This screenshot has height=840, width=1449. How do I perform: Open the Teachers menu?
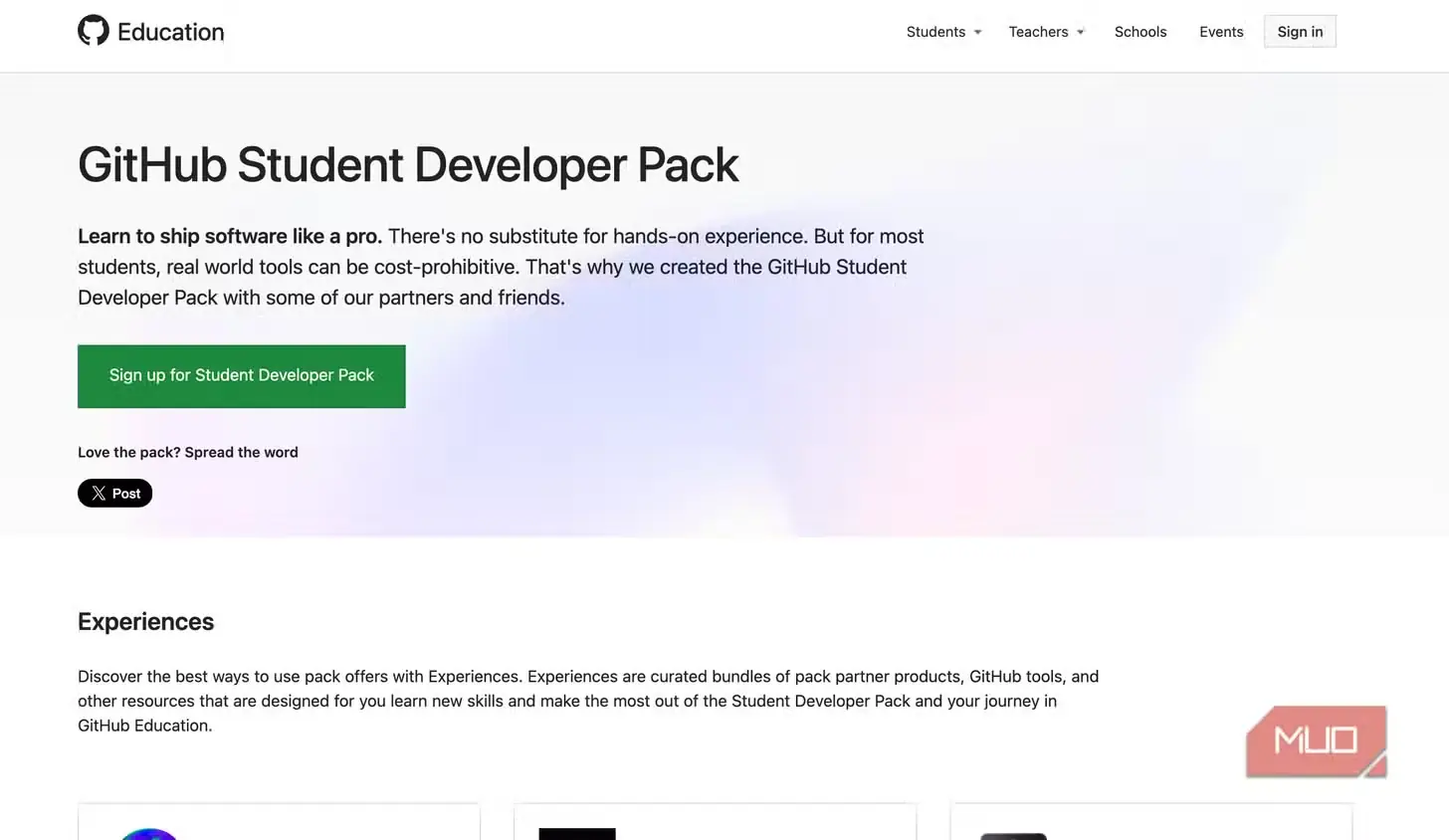pyautogui.click(x=1038, y=32)
